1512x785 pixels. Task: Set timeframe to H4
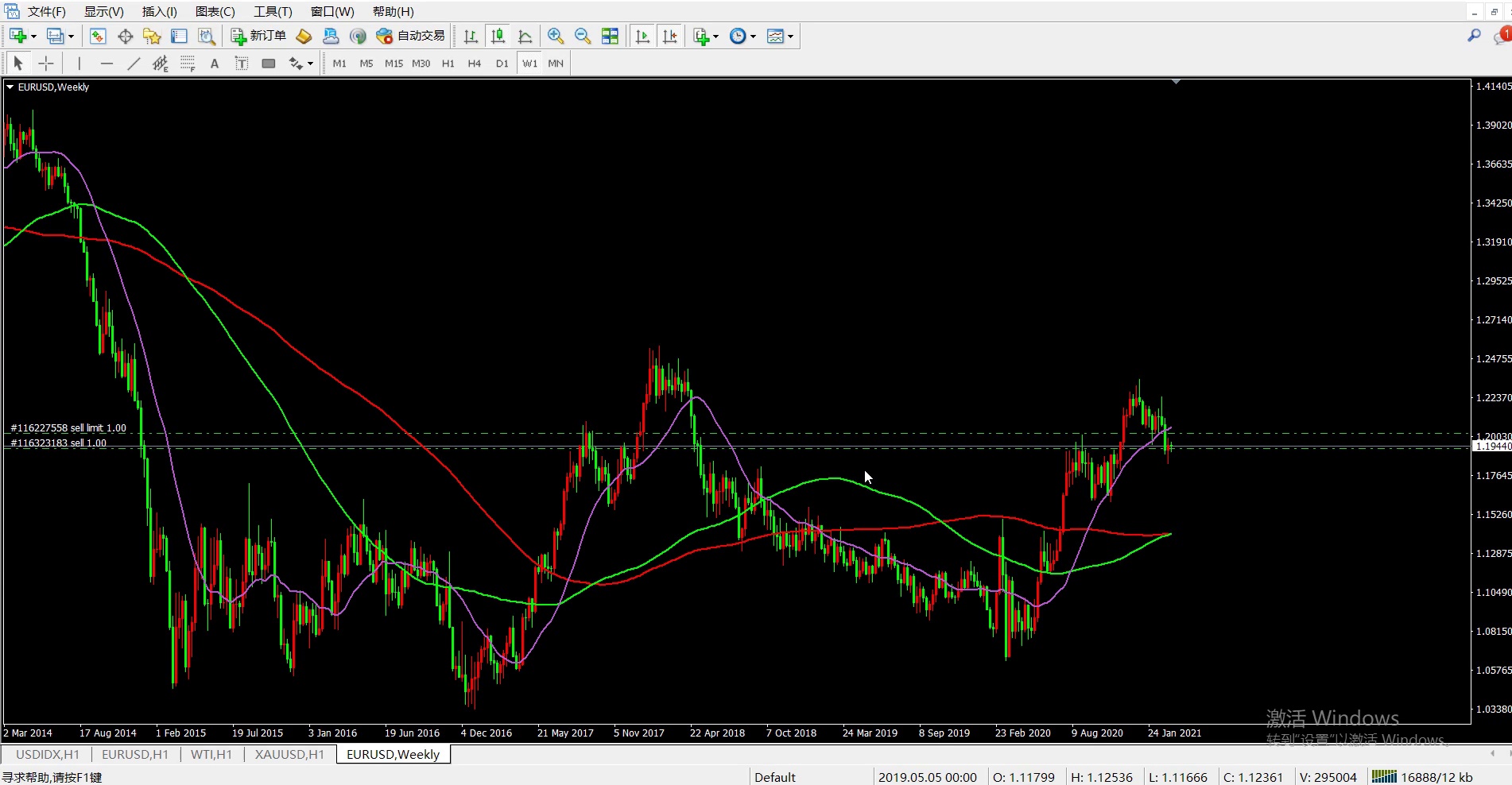(474, 64)
